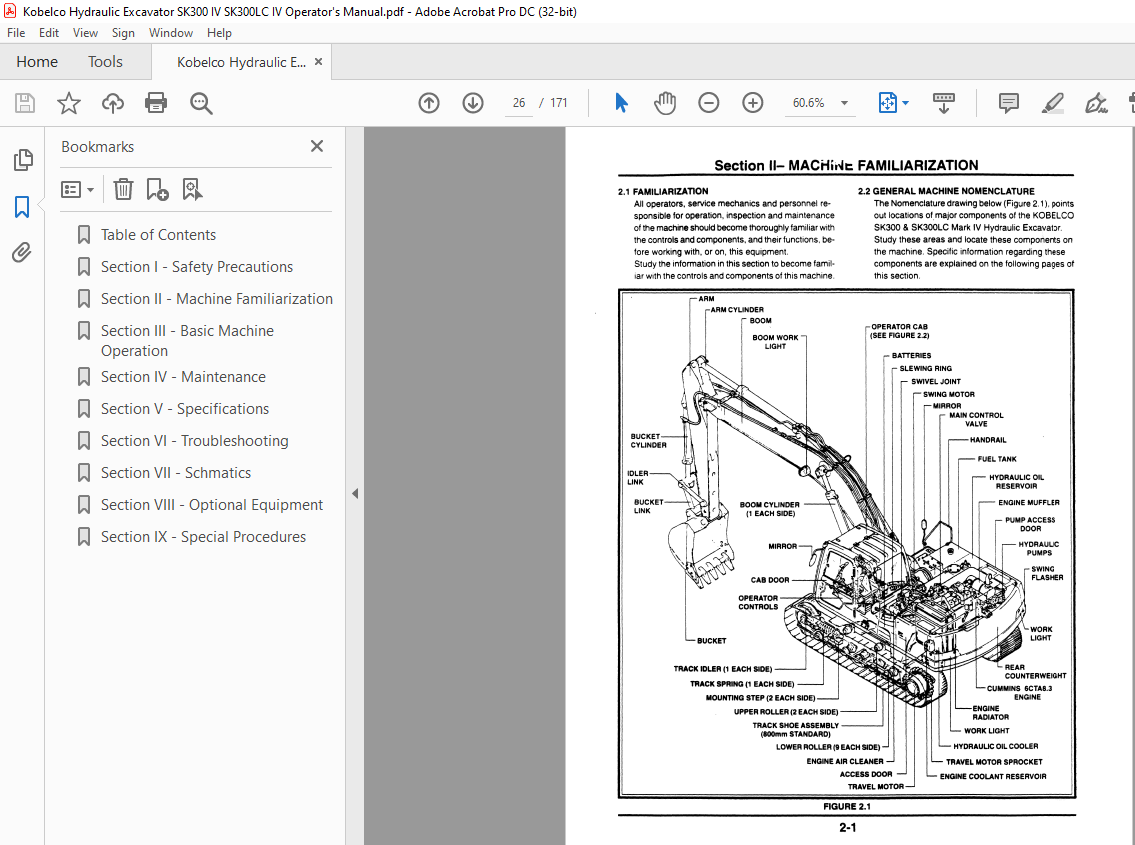Jump to Section III - Basic Machine Operation

point(187,340)
